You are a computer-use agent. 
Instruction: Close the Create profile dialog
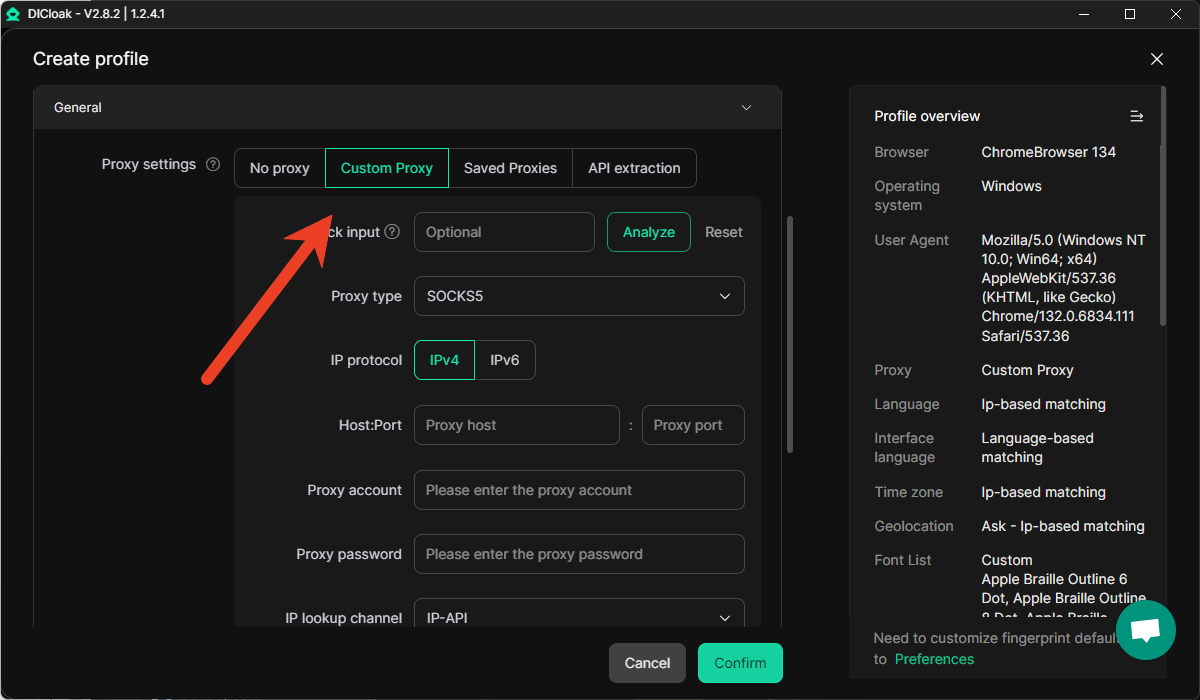pos(1157,59)
